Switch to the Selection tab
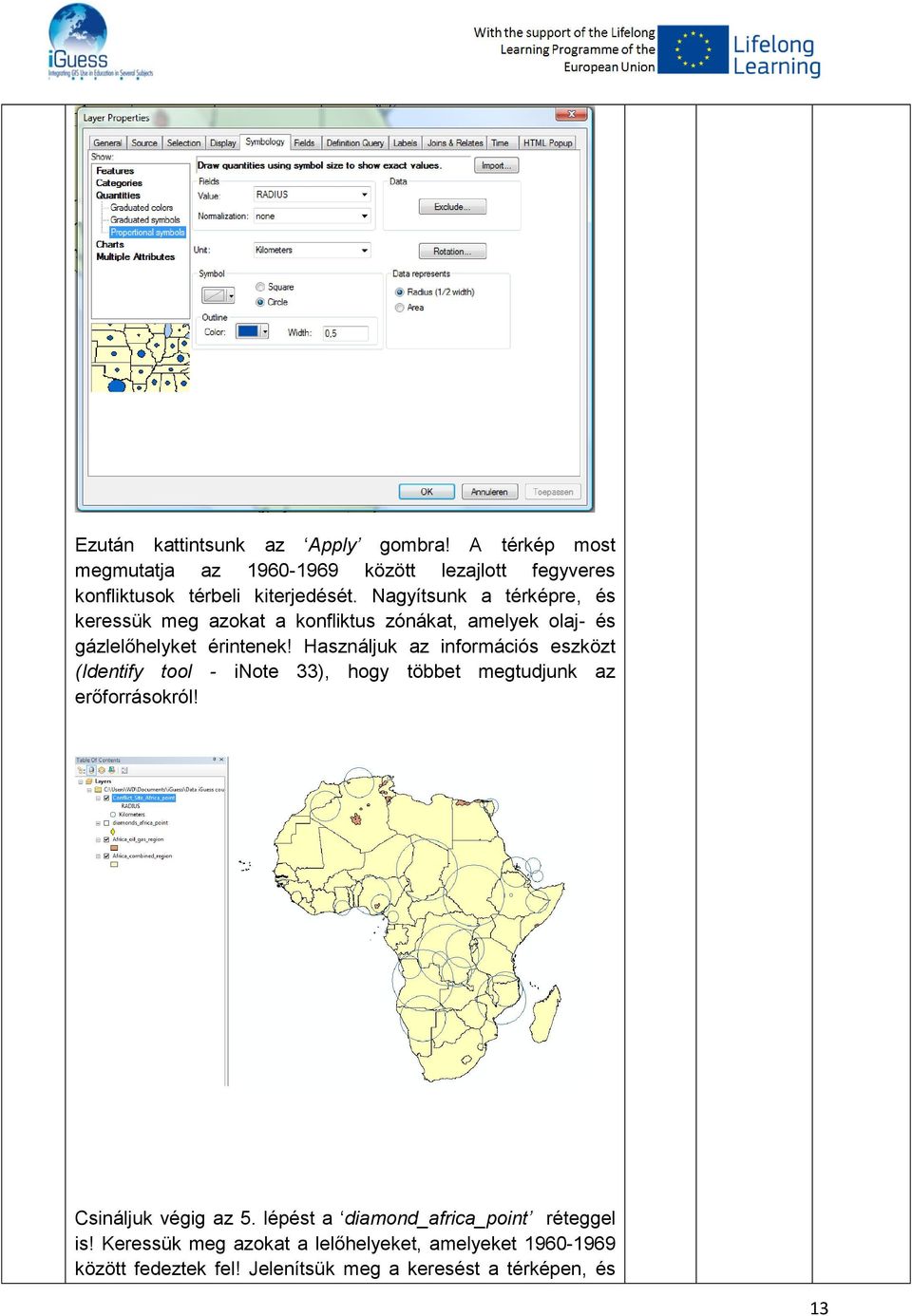 [183, 143]
